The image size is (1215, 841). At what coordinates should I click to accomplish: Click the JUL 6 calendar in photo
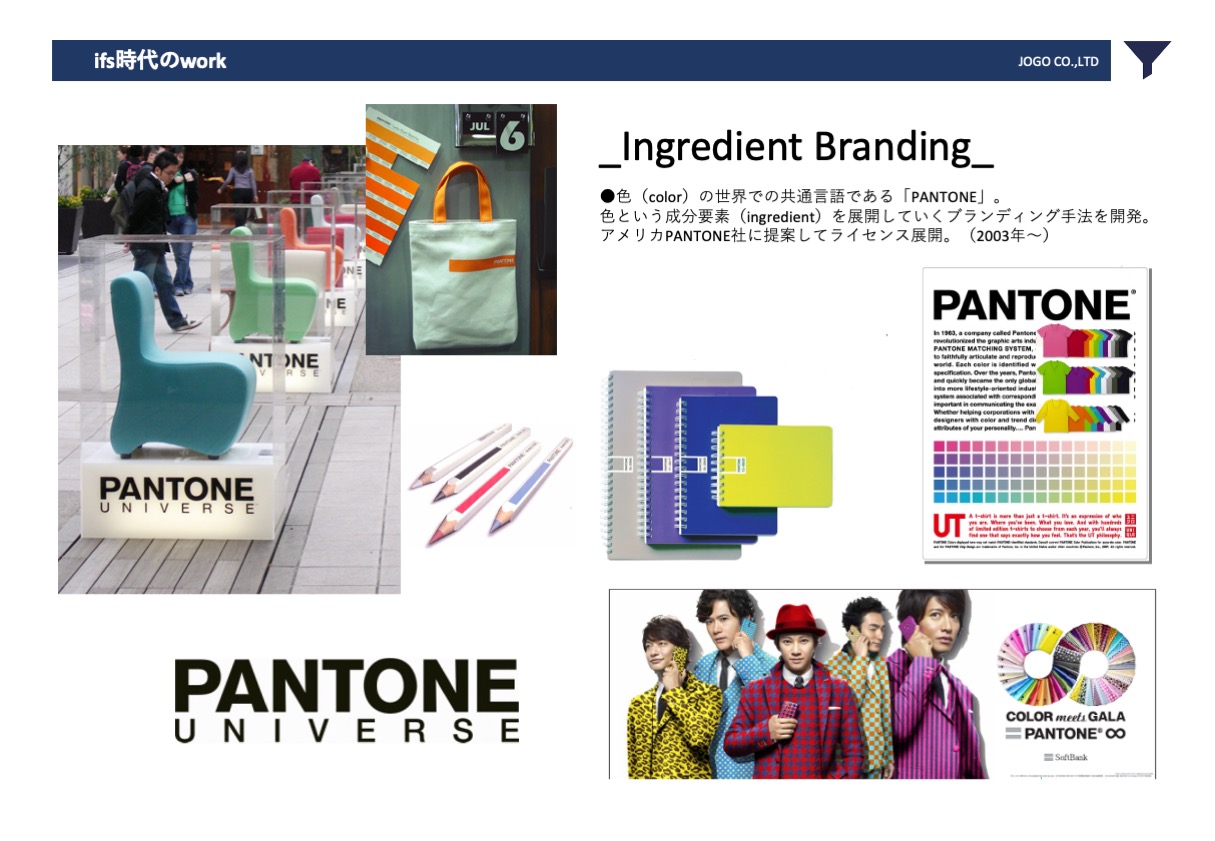tap(493, 130)
